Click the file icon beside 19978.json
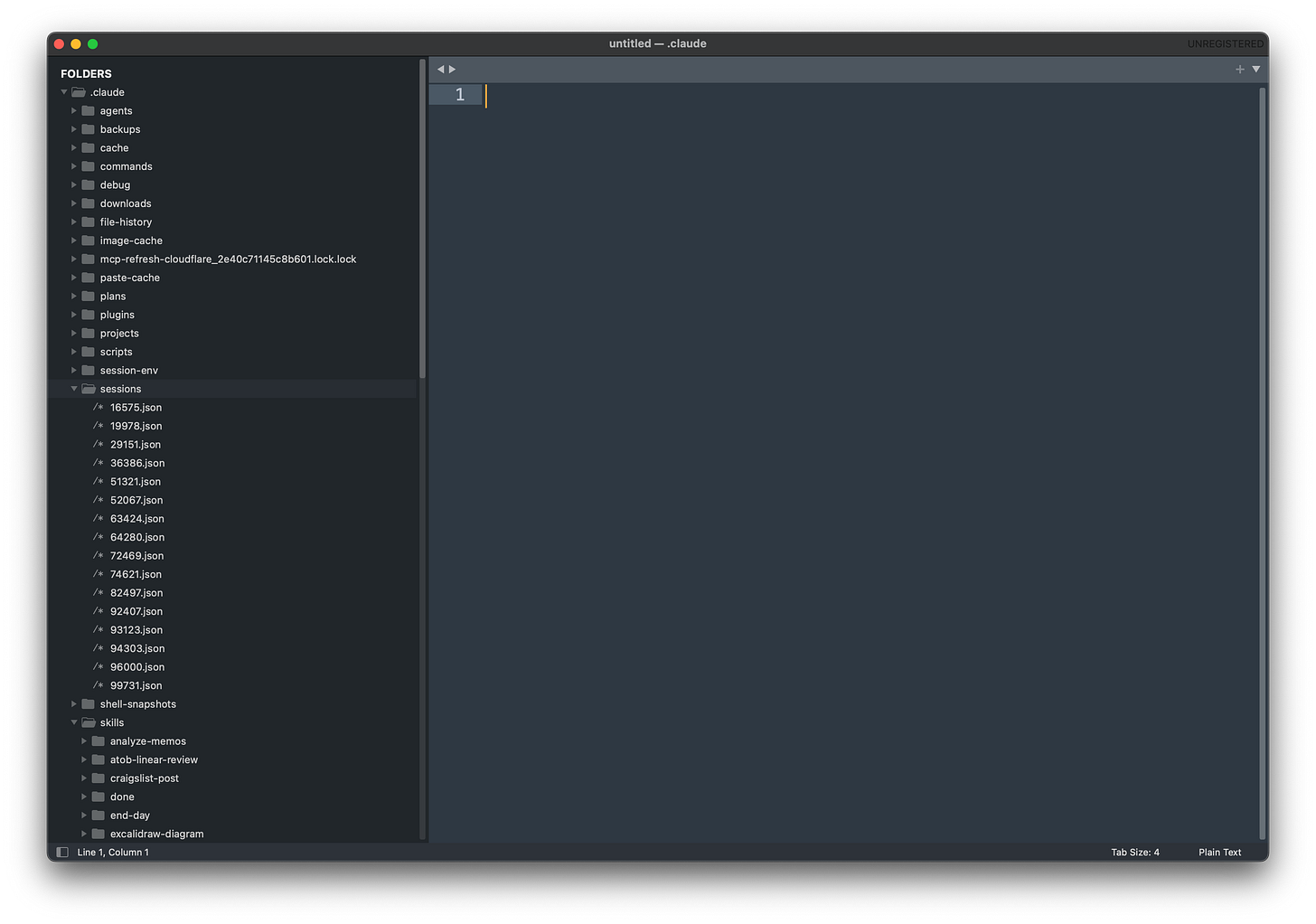This screenshot has width=1316, height=924. coord(99,426)
